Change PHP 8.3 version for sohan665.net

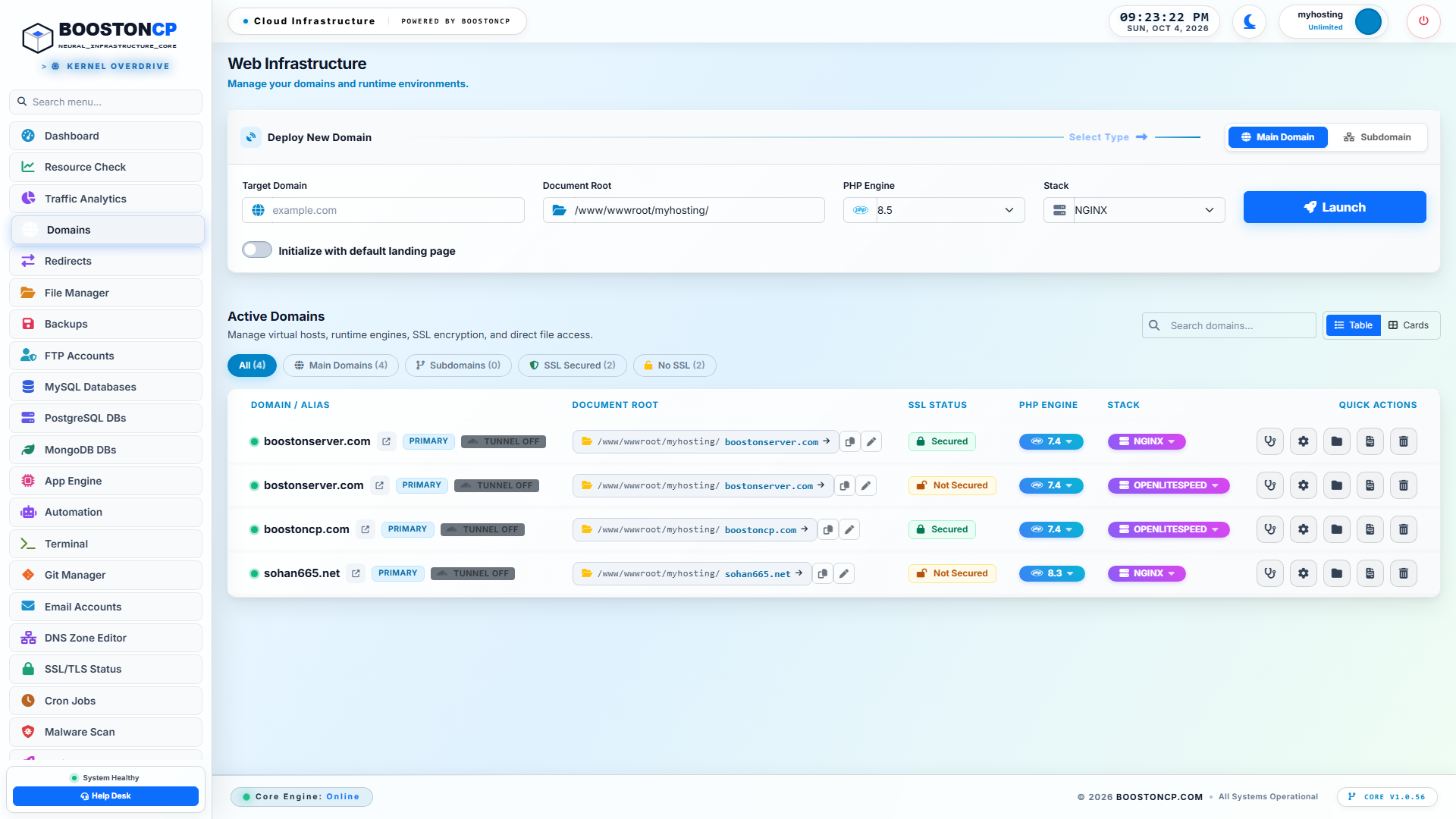pos(1052,573)
